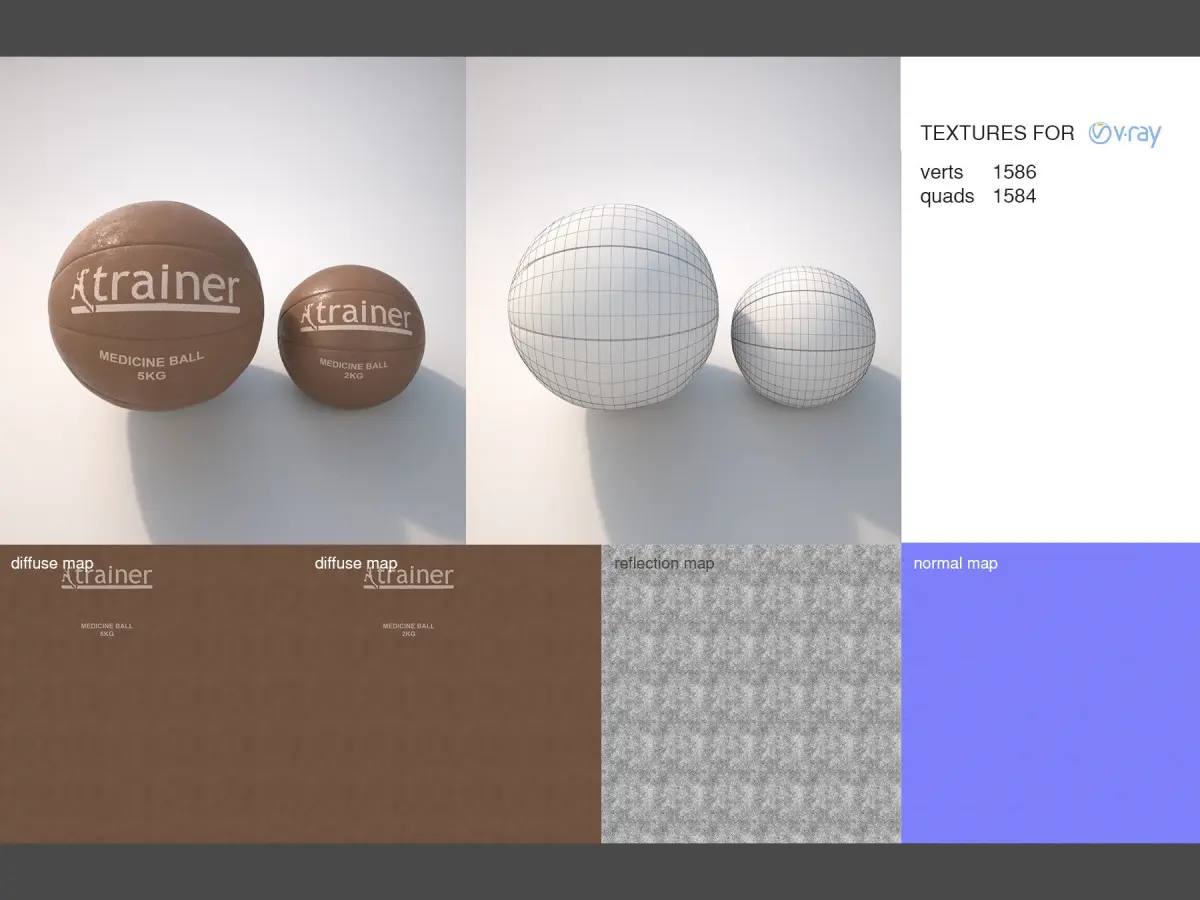This screenshot has width=1200, height=900.
Task: Open the diffuse map texture marked 5KG
Action: 150,693
